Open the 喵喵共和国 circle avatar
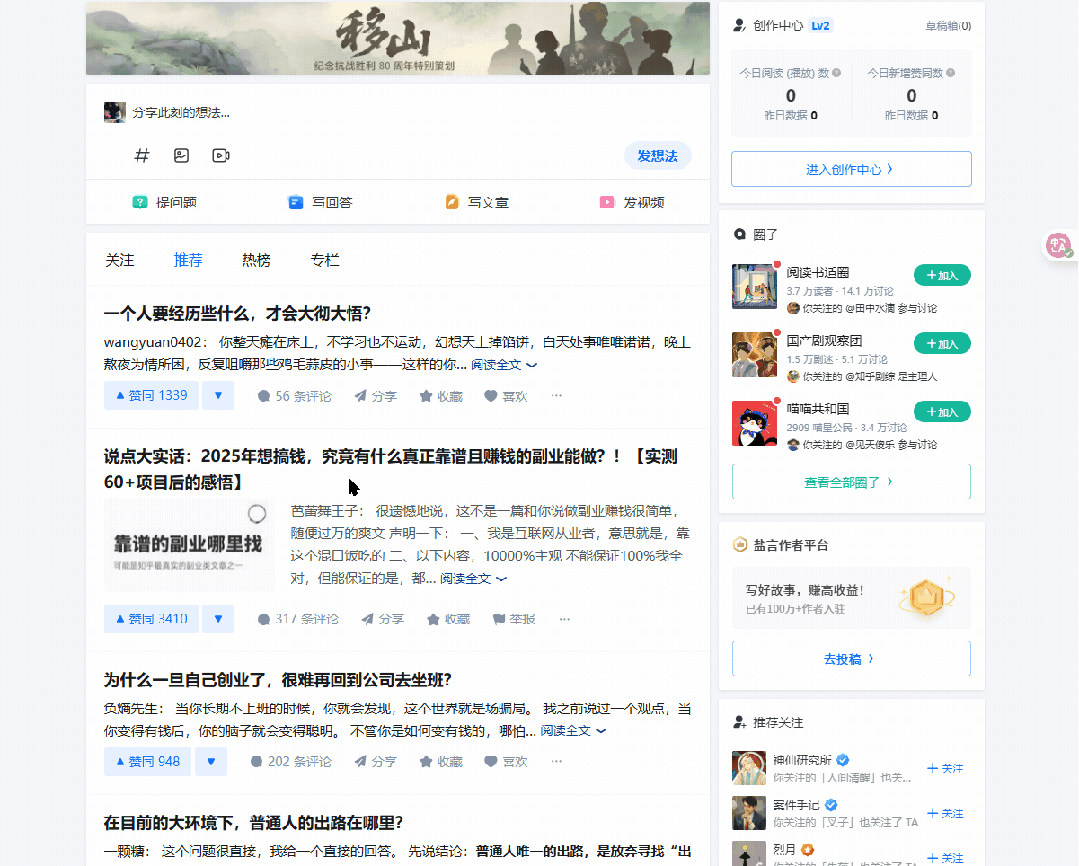Screen dimensions: 1079x866 754,423
